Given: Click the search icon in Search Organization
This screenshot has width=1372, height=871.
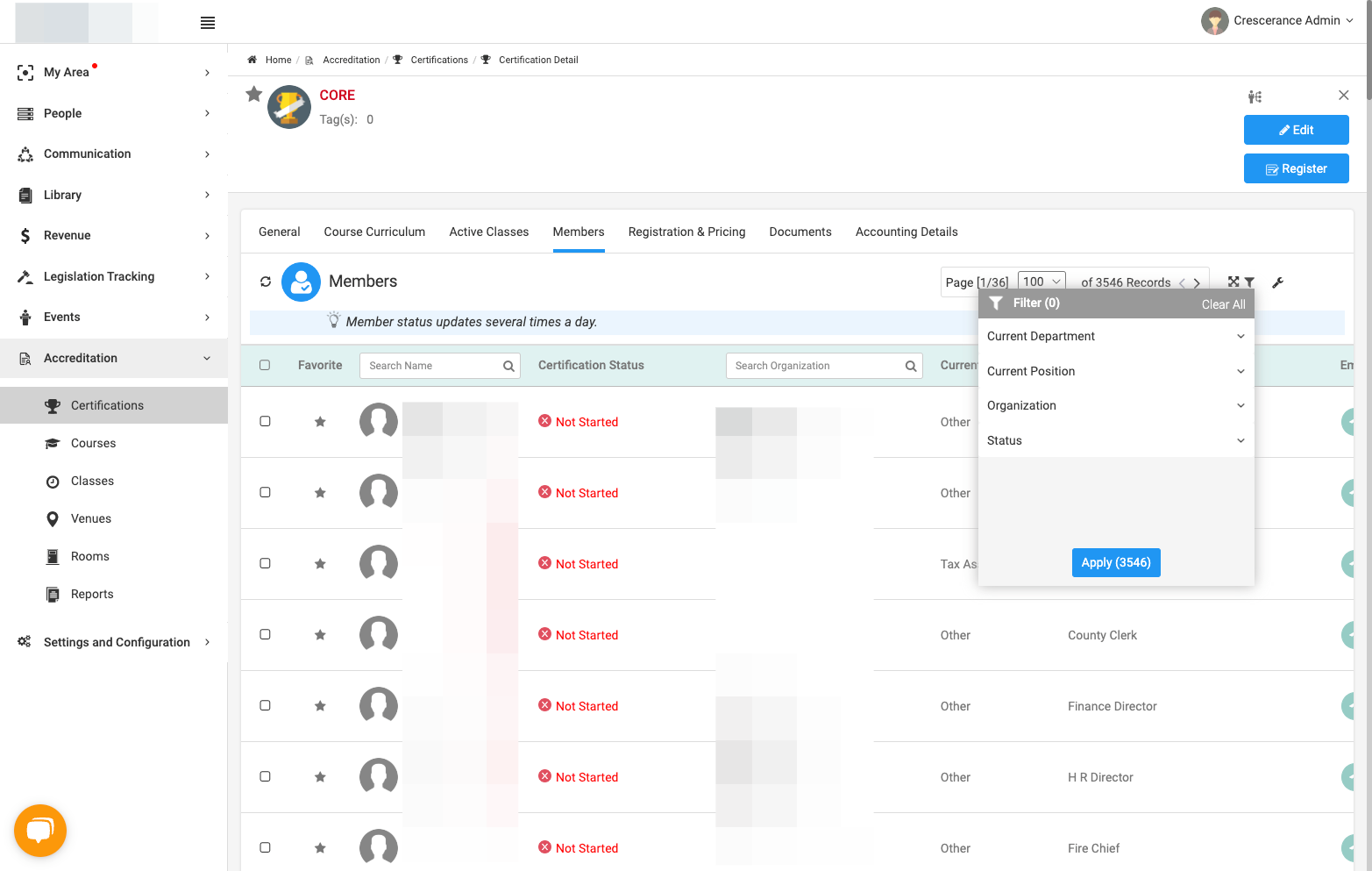Looking at the screenshot, I should 911,366.
